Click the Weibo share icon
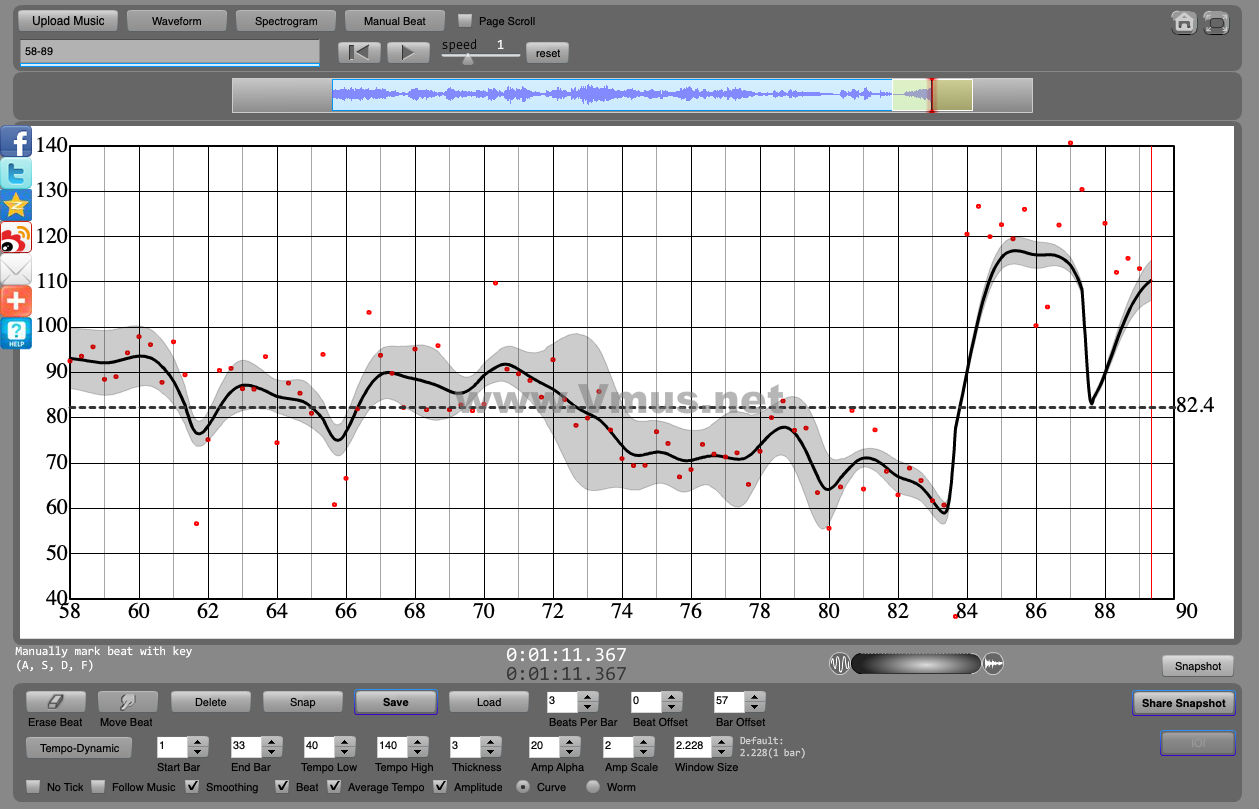The image size is (1259, 809). coord(17,237)
